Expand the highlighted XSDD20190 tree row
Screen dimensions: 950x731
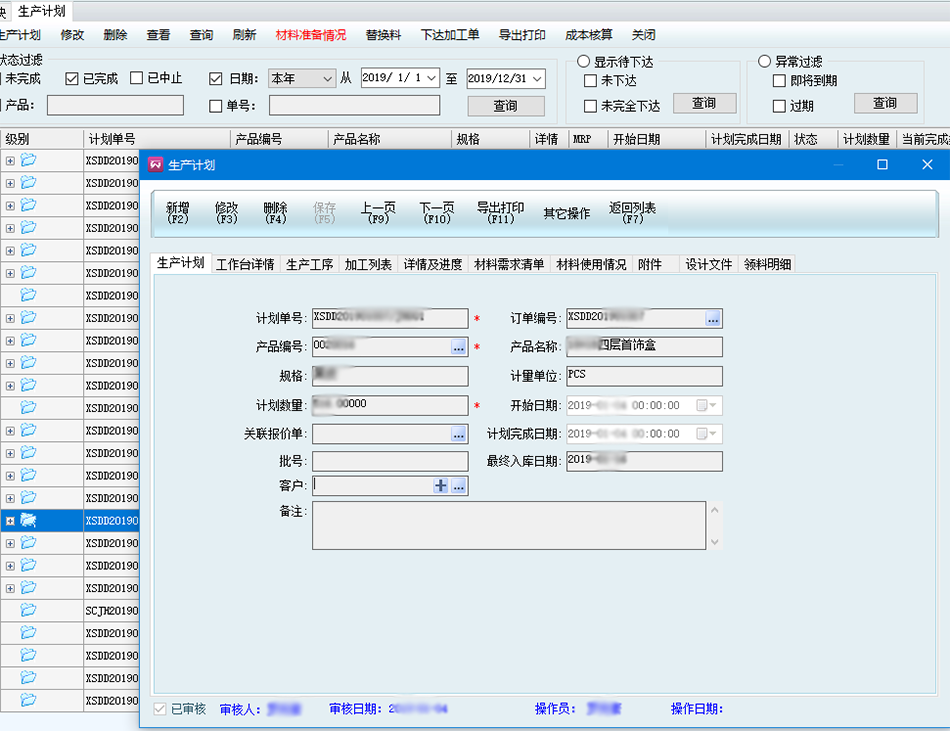coord(10,521)
